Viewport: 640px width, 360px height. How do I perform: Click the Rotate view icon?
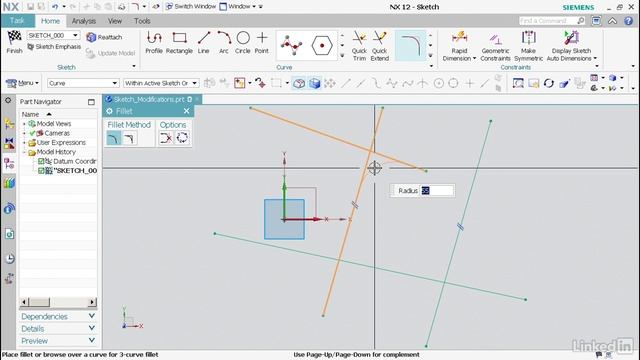point(549,83)
